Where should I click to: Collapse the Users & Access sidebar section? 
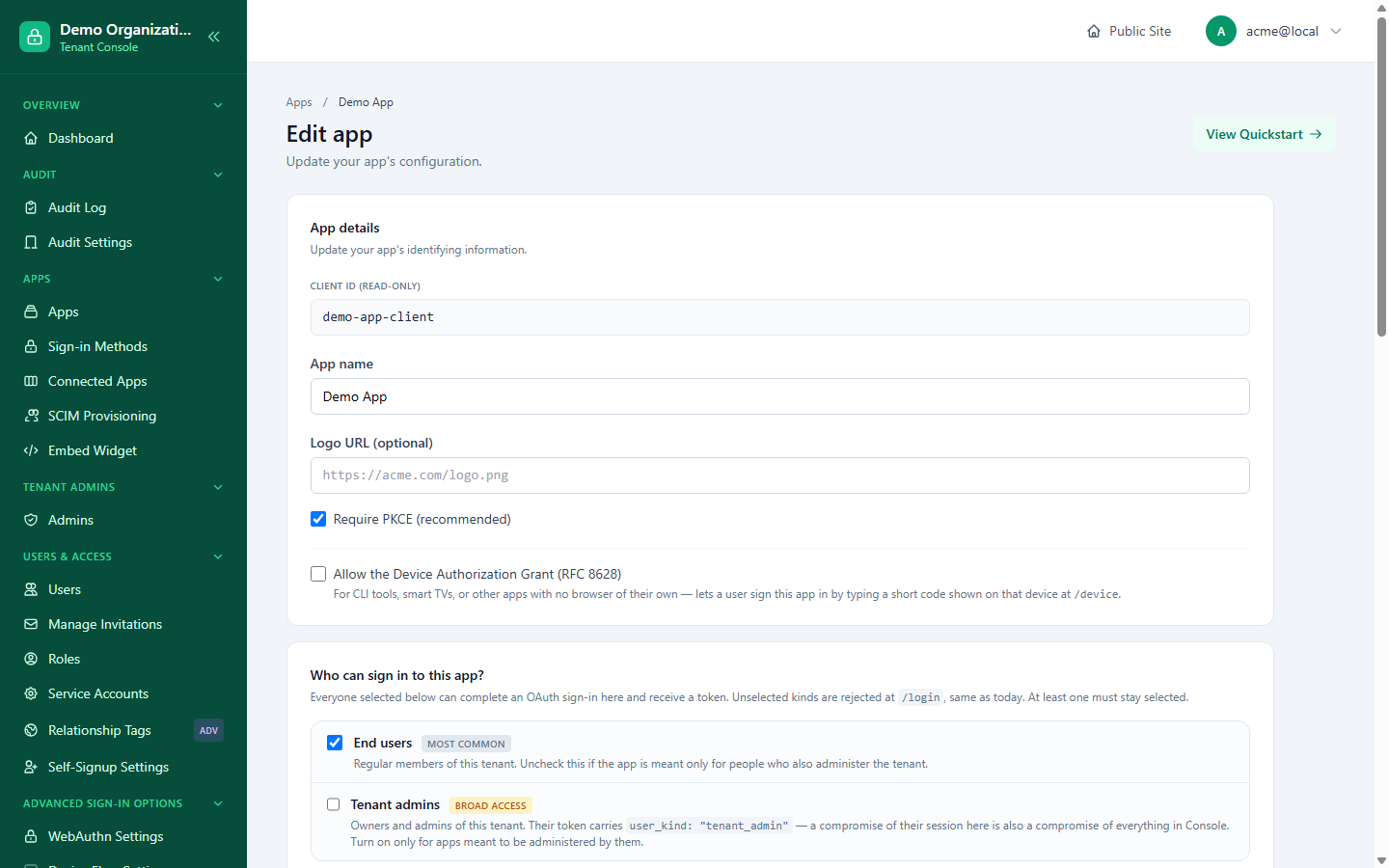pos(218,556)
